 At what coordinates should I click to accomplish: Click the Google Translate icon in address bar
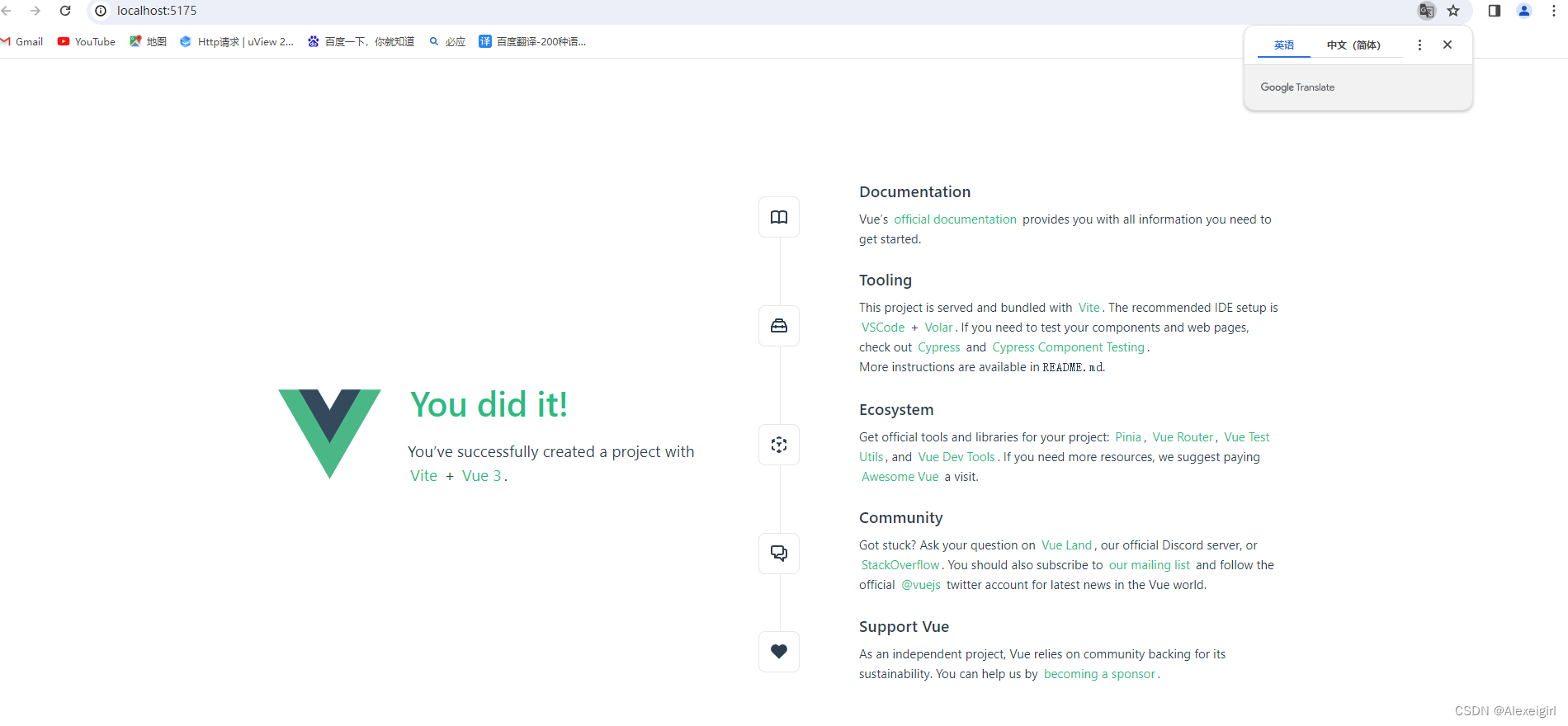click(x=1426, y=11)
